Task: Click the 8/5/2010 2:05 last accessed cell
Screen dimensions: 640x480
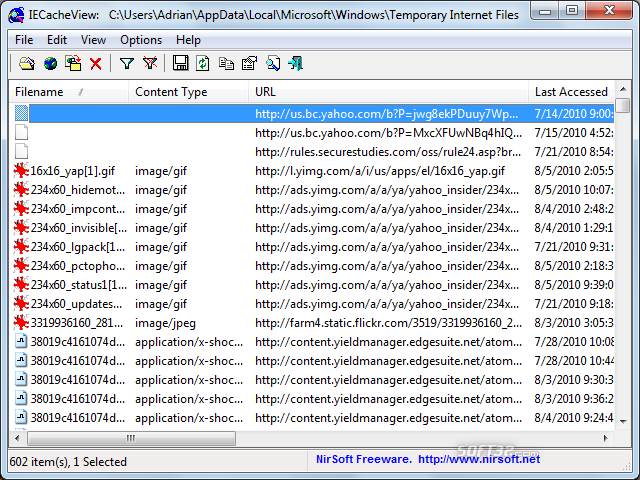Action: tap(573, 171)
